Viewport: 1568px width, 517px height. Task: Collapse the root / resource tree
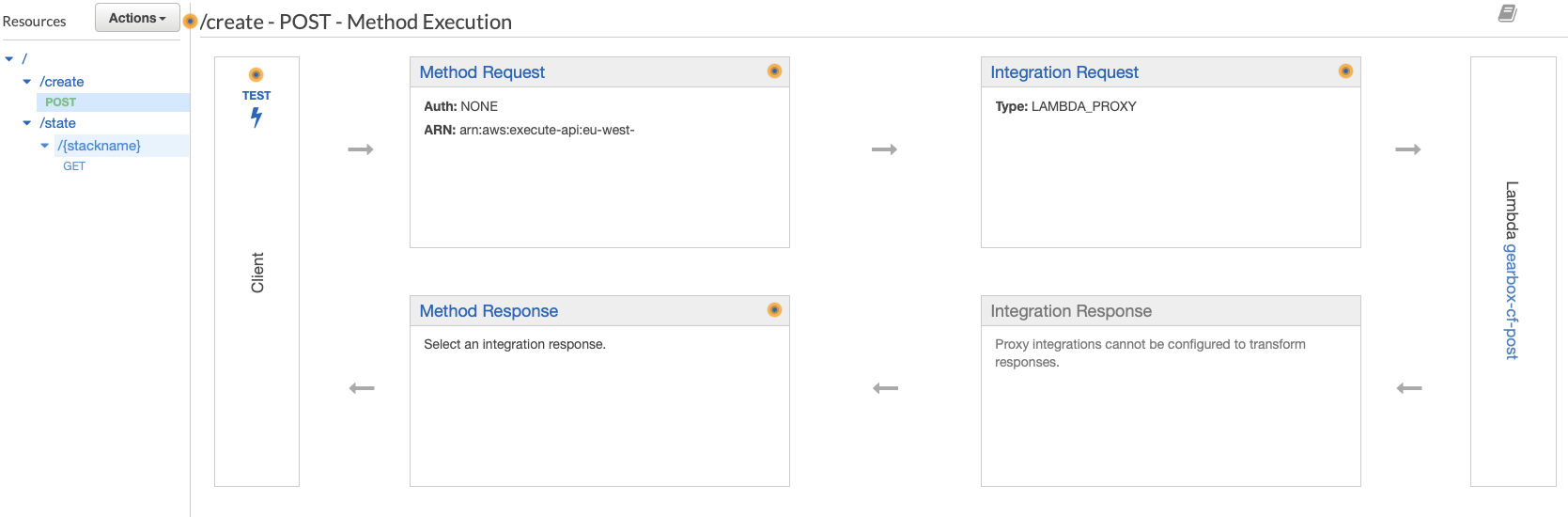point(9,59)
